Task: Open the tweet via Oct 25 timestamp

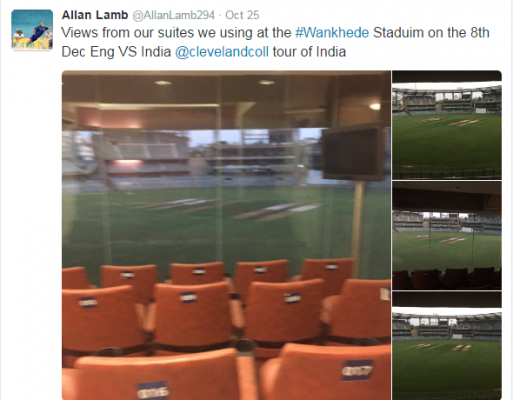Action: 242,15
